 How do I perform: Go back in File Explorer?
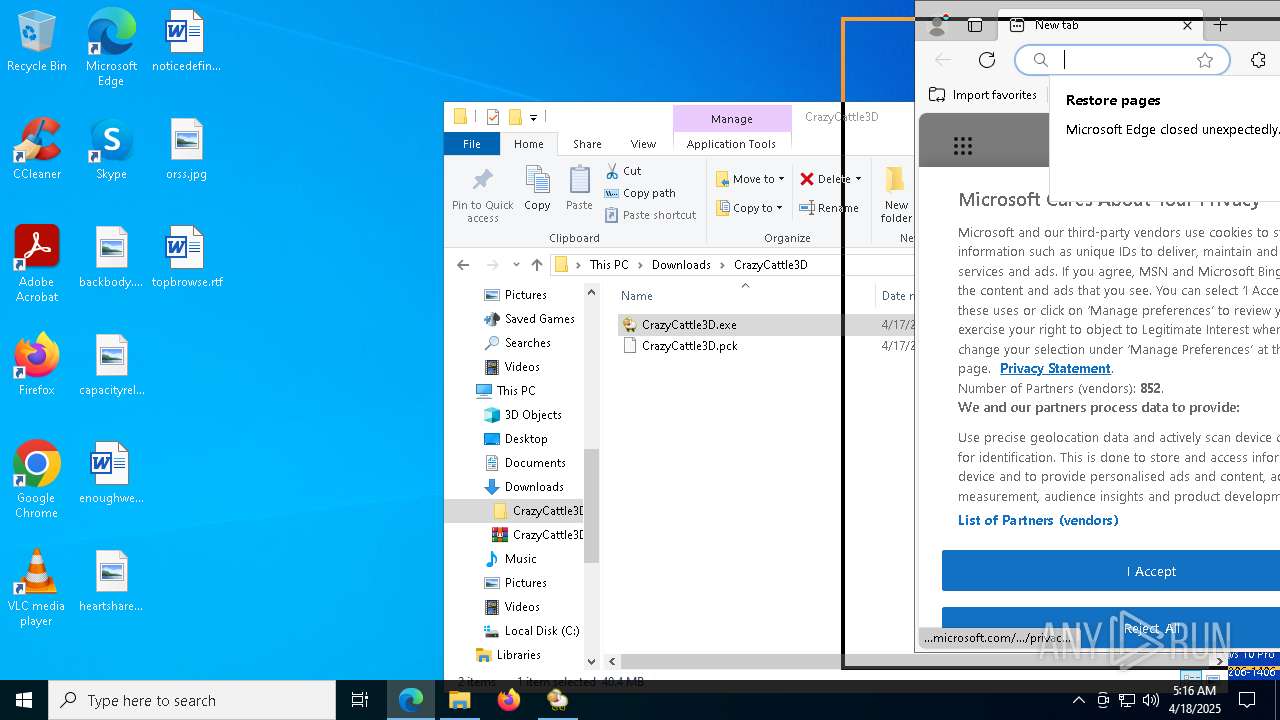[x=462, y=265]
